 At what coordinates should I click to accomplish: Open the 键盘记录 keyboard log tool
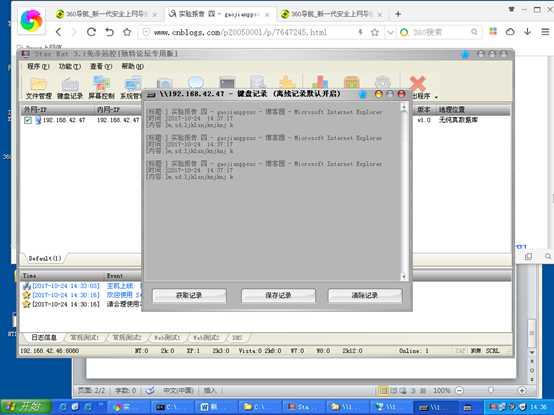coord(70,88)
